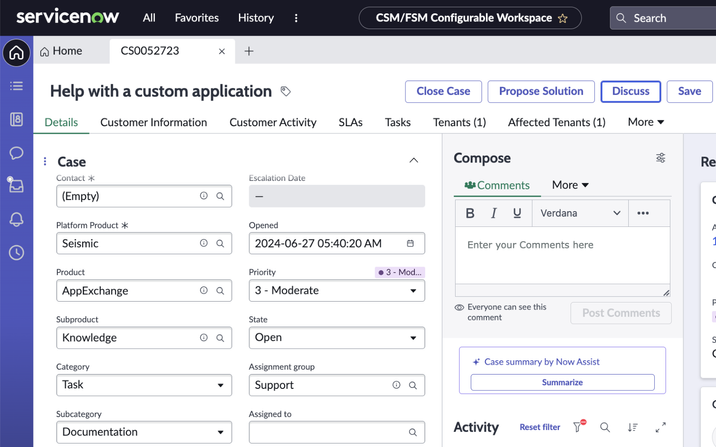
Task: Click the tag icon beside case title
Action: pos(285,91)
